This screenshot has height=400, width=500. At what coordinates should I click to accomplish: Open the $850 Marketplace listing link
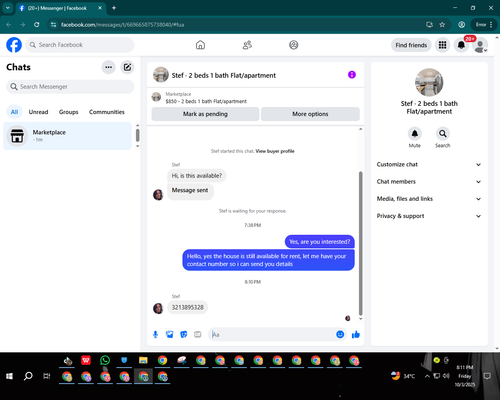[x=206, y=101]
